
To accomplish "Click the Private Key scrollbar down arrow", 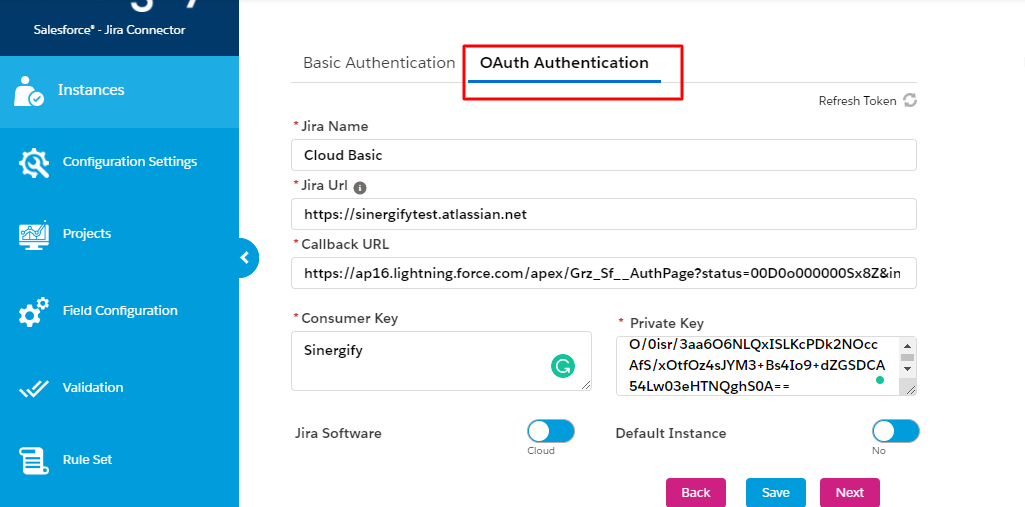I will tap(907, 369).
